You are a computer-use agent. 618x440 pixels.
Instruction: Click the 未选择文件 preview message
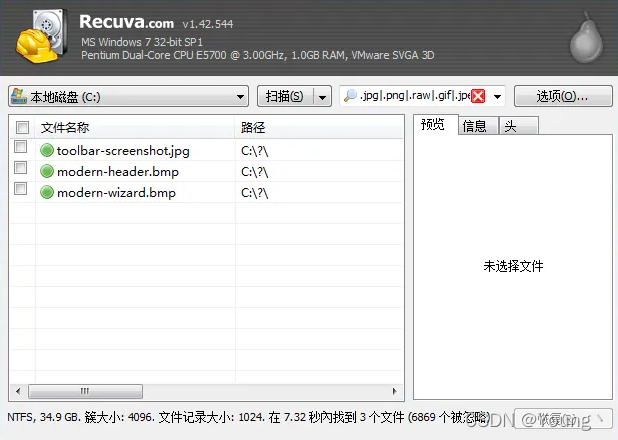click(x=513, y=266)
